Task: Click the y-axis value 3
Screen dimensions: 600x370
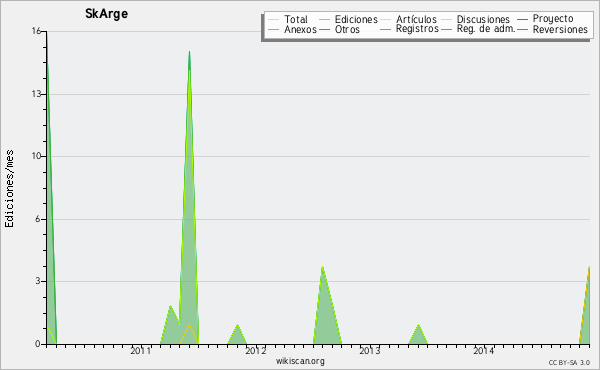Action: tap(38, 281)
